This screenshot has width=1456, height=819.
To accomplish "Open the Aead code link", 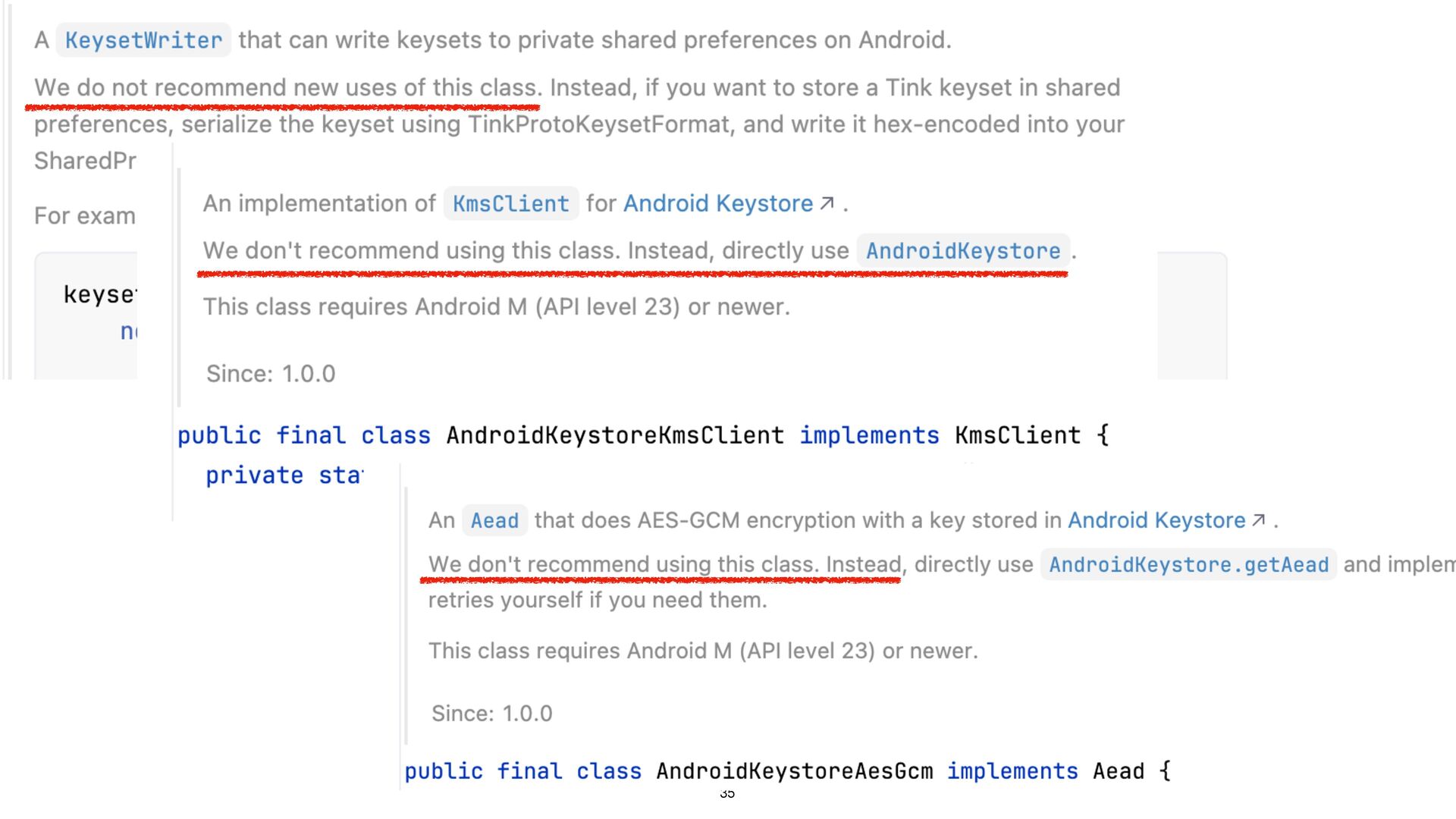I will (494, 521).
